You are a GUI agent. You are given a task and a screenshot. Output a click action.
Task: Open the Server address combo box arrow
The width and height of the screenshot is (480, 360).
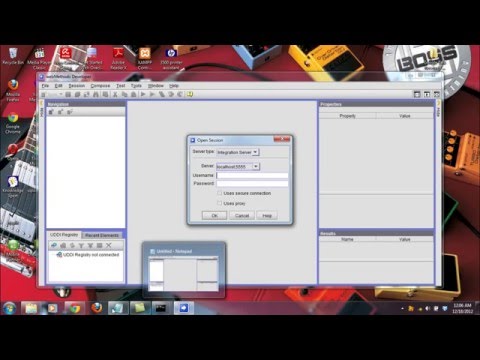[x=256, y=166]
